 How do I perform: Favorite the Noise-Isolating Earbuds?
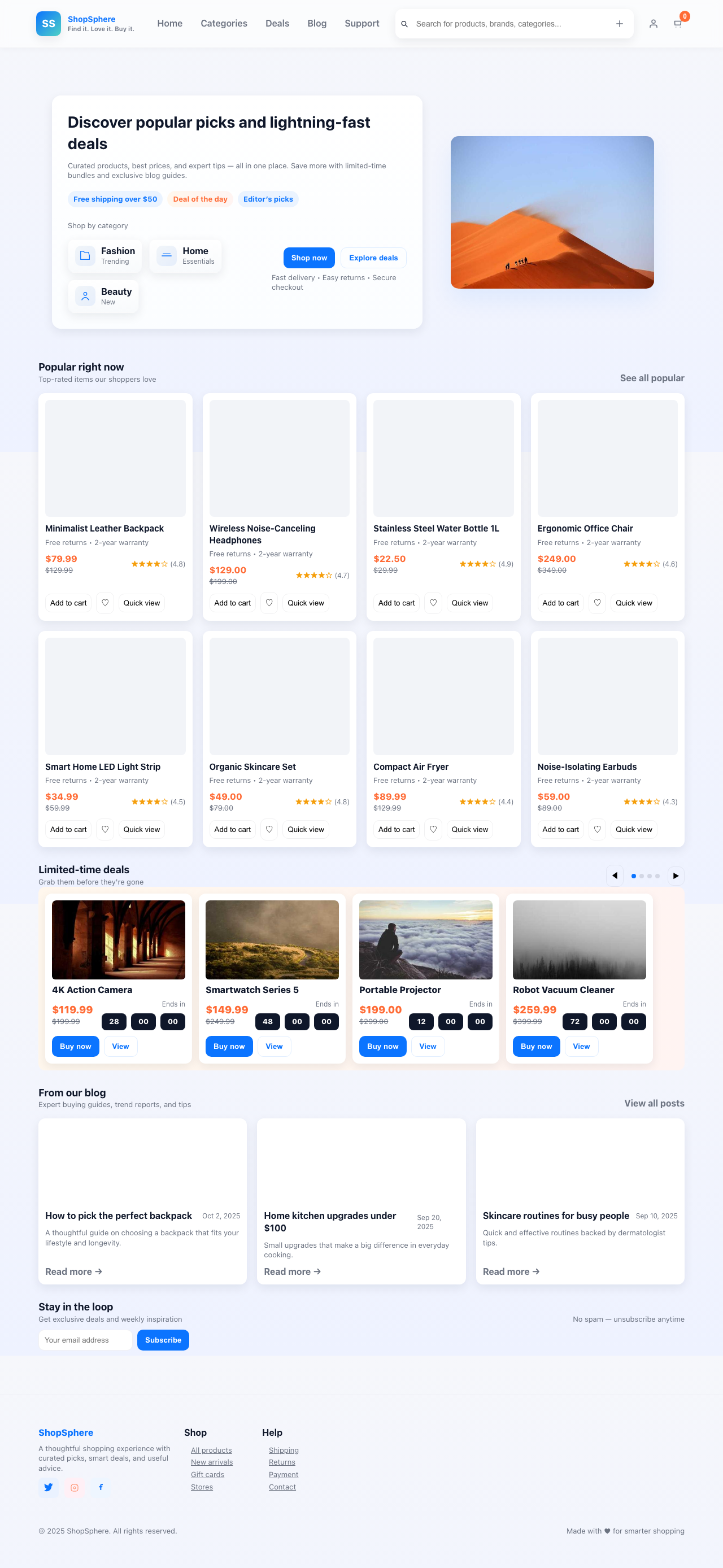[x=597, y=829]
